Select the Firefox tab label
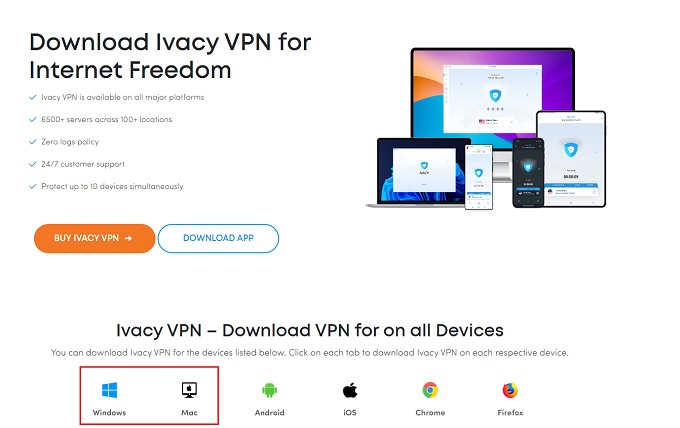Image resolution: width=680 pixels, height=428 pixels. (x=510, y=412)
